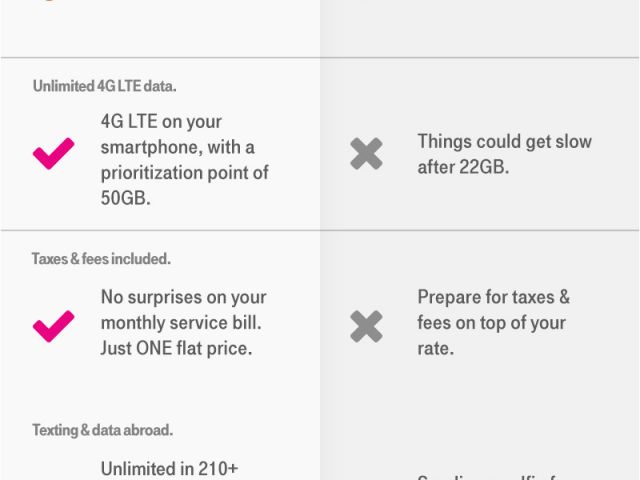
Task: Click the pink checkmark beside No surprises text
Action: (x=54, y=325)
